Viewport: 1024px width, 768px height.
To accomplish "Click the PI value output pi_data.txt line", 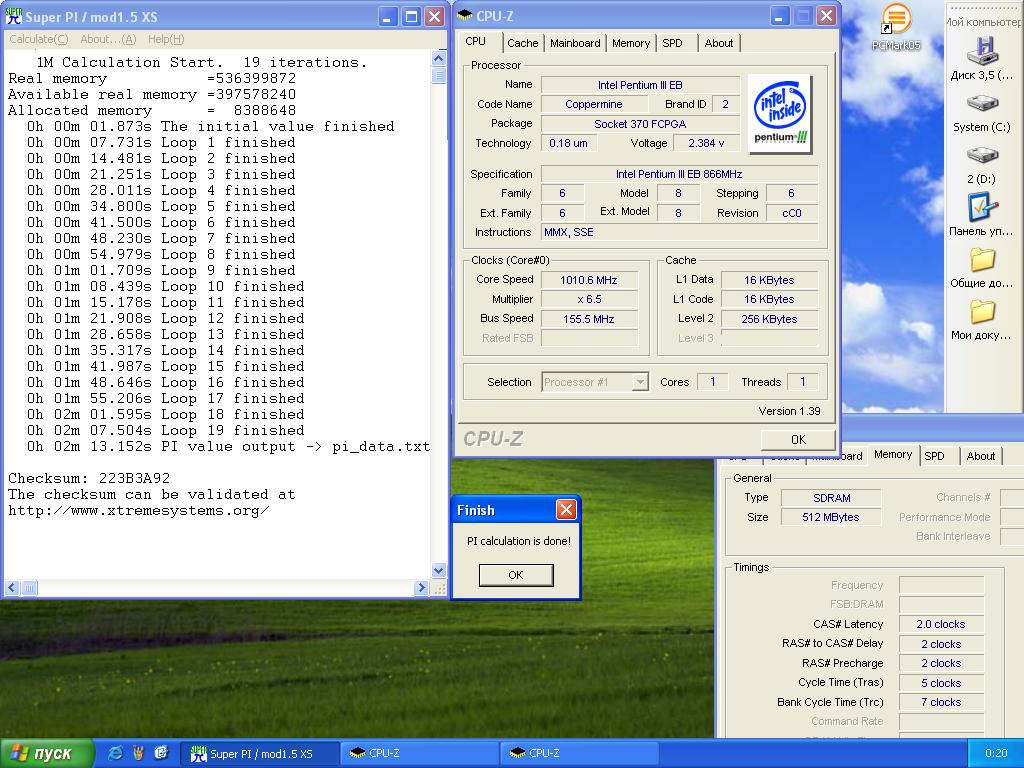I will (229, 447).
